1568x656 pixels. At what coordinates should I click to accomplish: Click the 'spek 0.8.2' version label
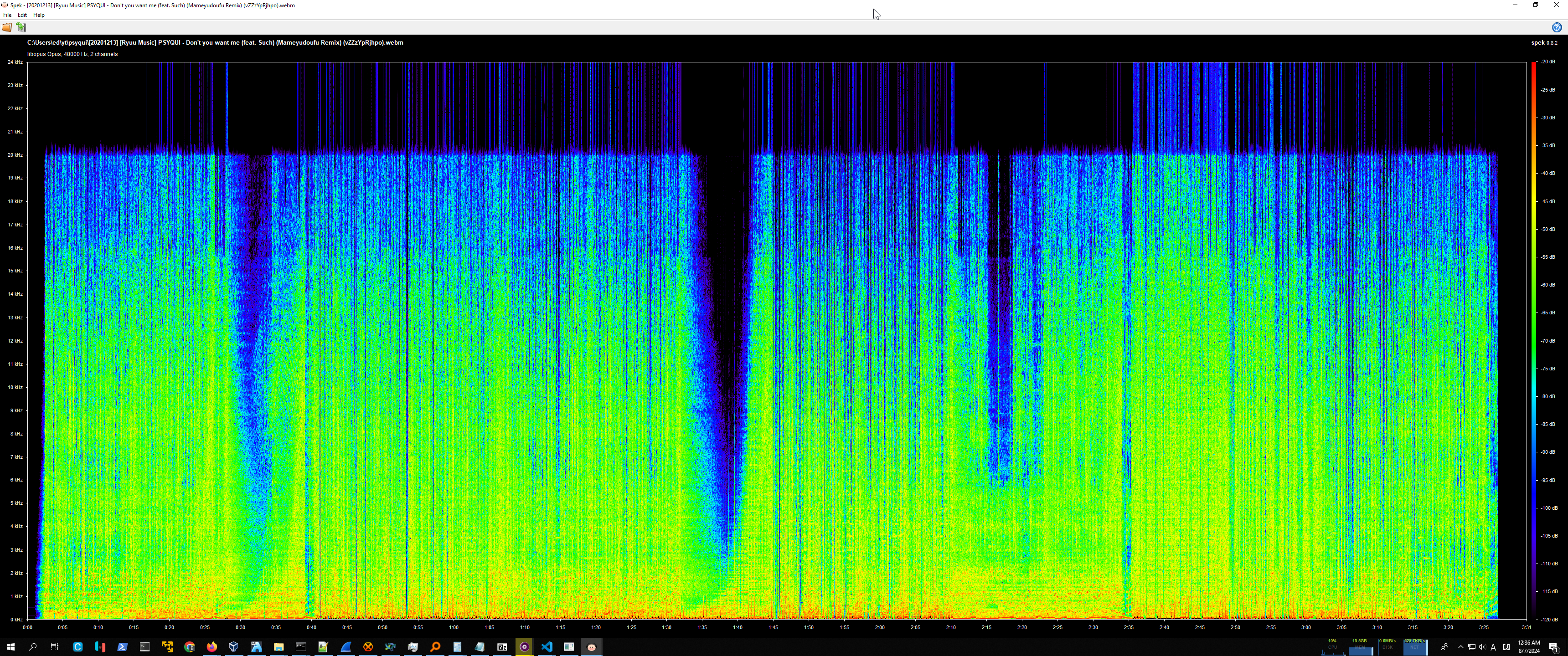click(1544, 43)
